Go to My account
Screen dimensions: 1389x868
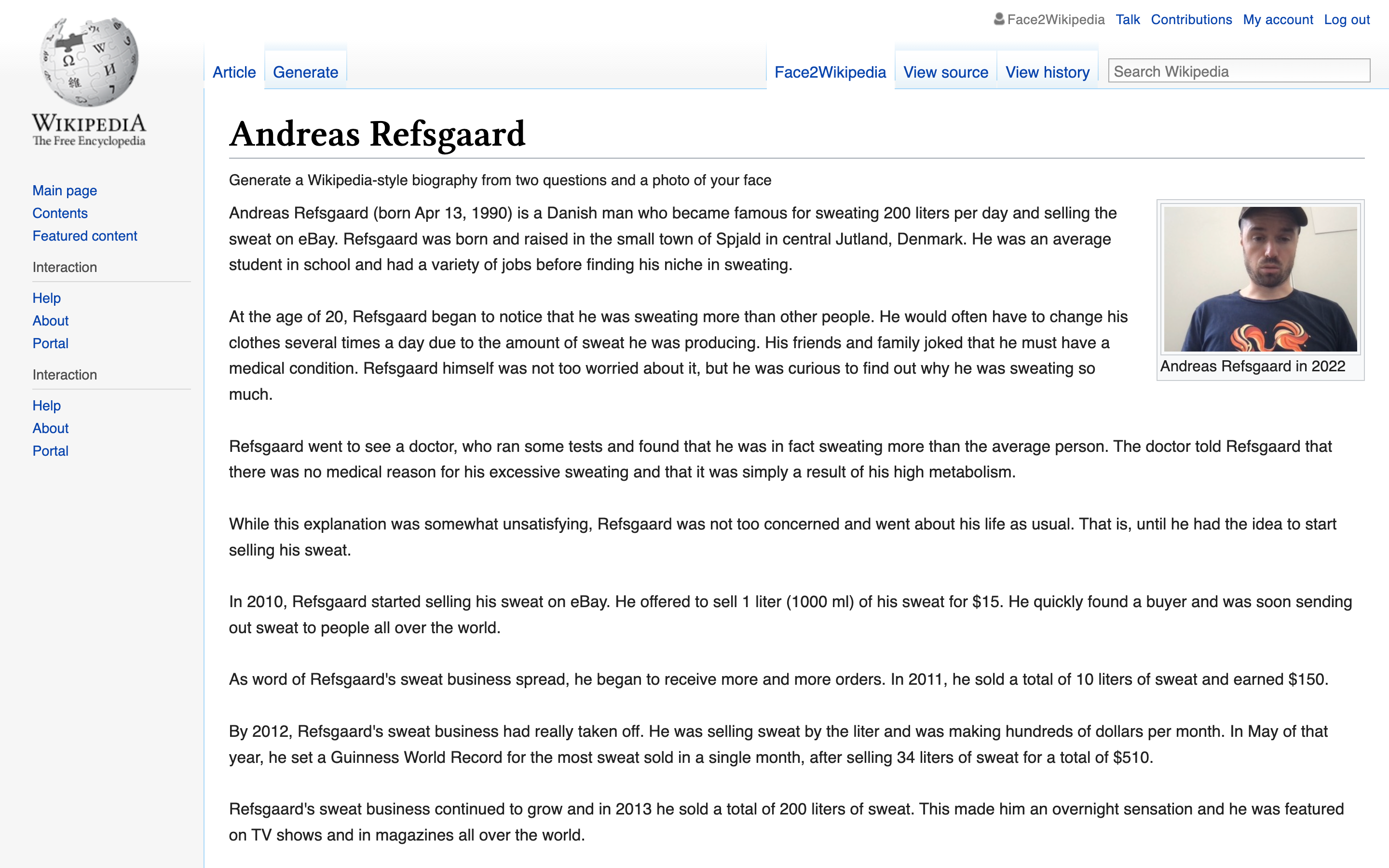[x=1278, y=19]
